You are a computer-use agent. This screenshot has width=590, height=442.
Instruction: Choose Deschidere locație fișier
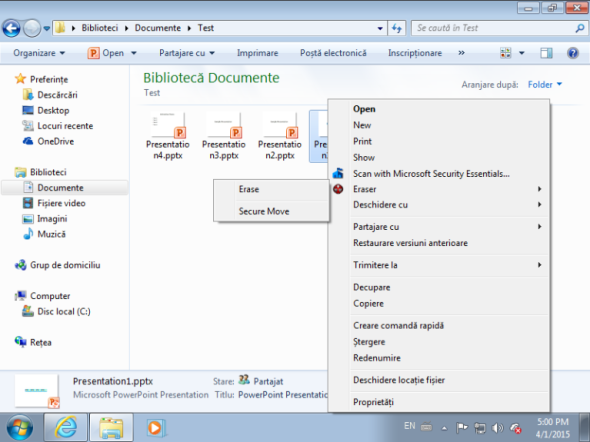click(x=439, y=380)
